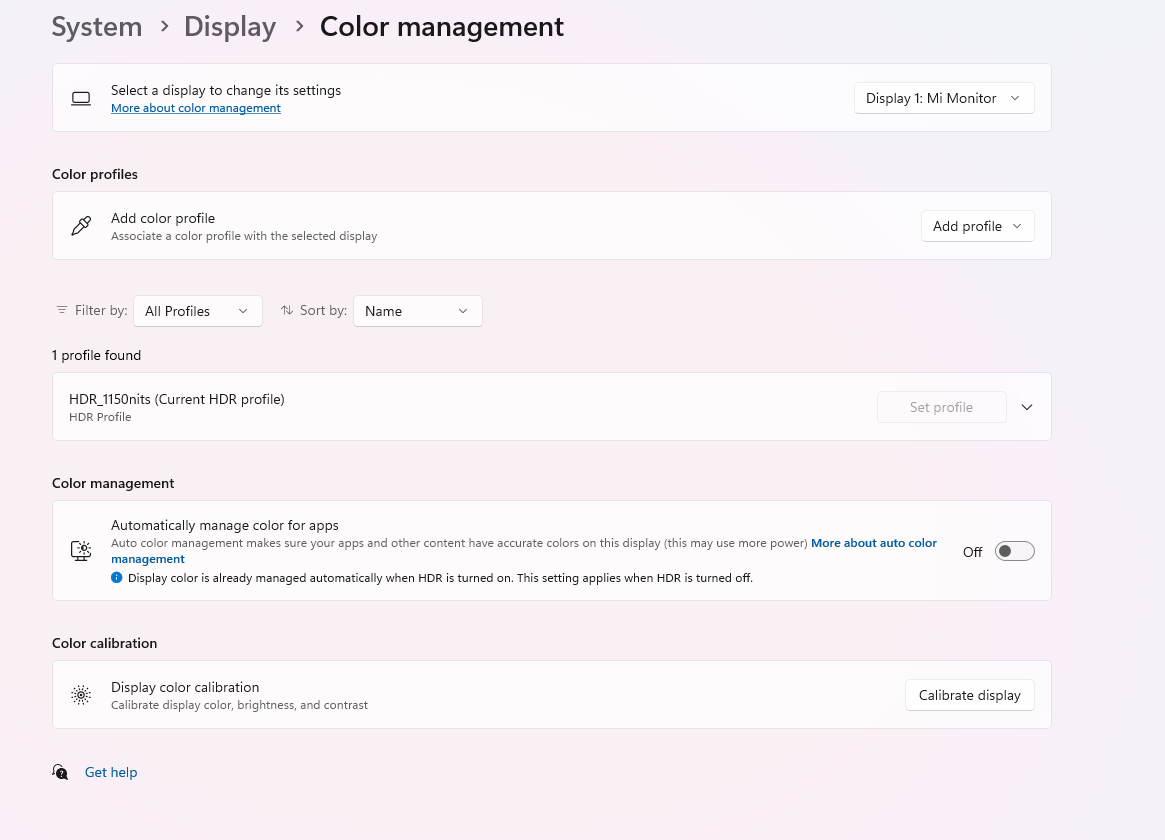Click 'Associate a color profile' description text
Image resolution: width=1165 pixels, height=840 pixels.
[244, 235]
